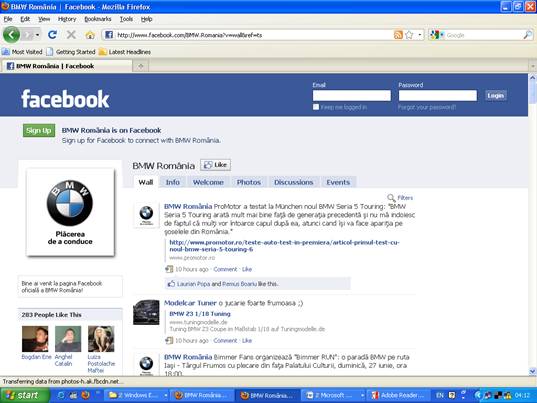Open the Edit menu
The image size is (537, 403).
pyautogui.click(x=25, y=19)
